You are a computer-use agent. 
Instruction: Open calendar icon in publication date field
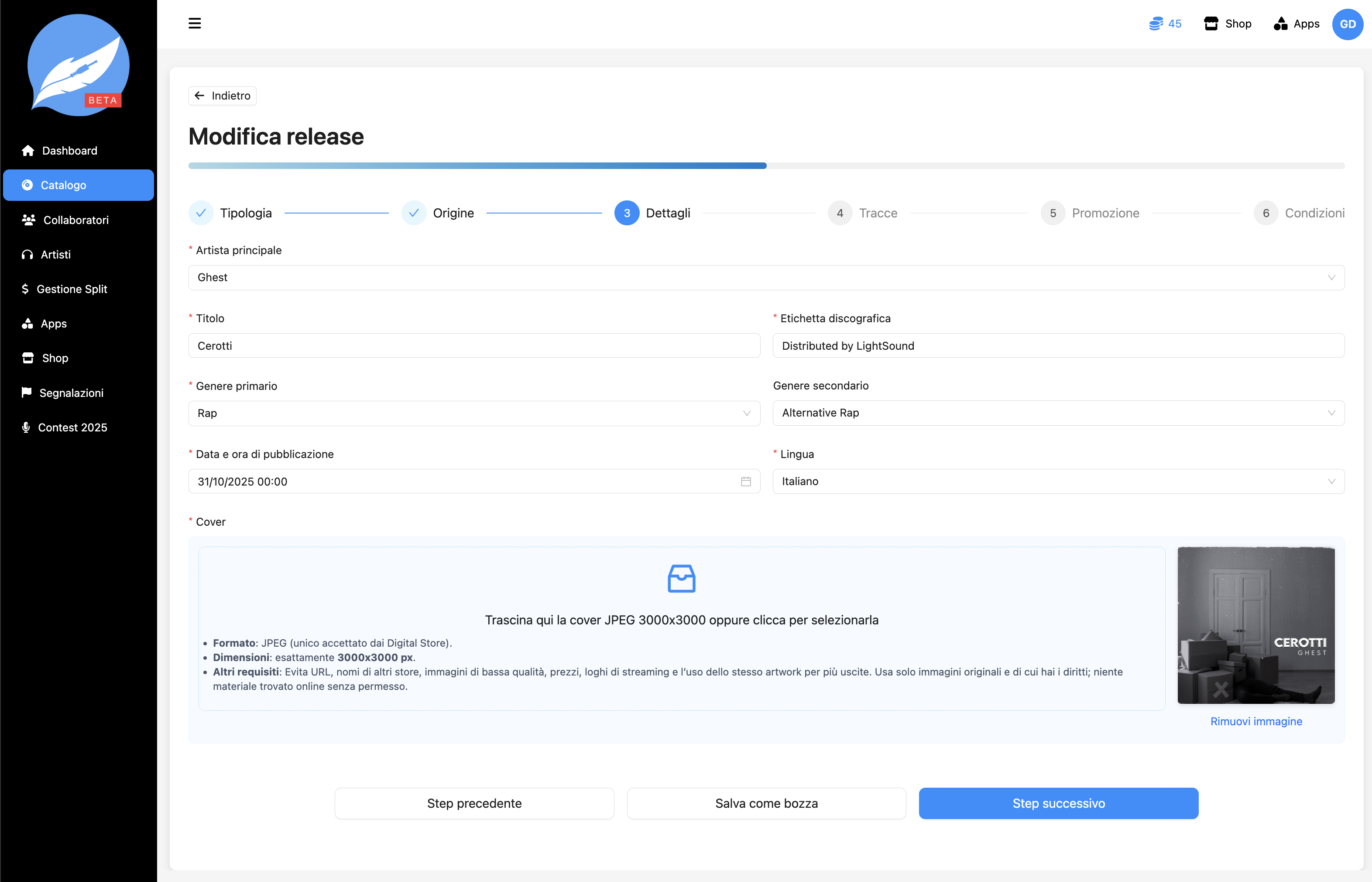coord(745,482)
